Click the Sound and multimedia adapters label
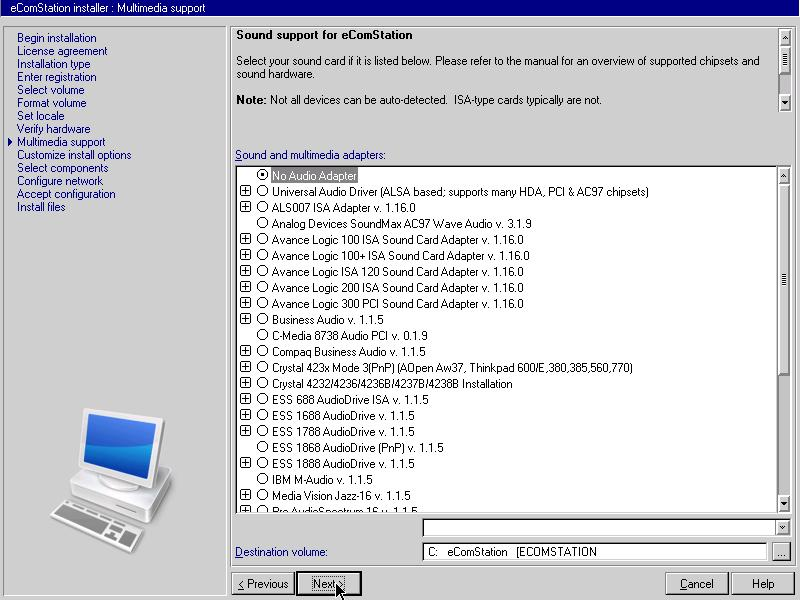The image size is (800, 600). coord(310,155)
